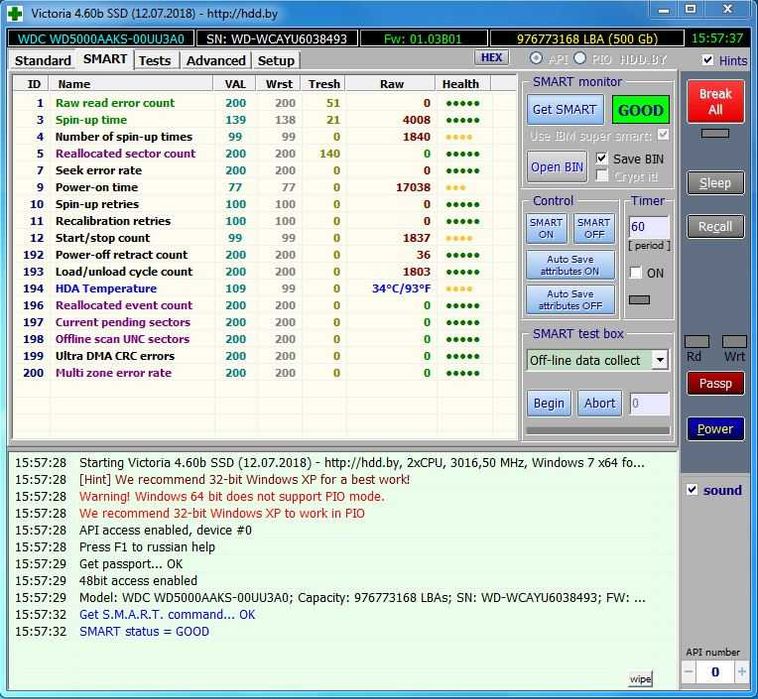Select the Power-on time row
758x699 pixels.
(x=264, y=187)
